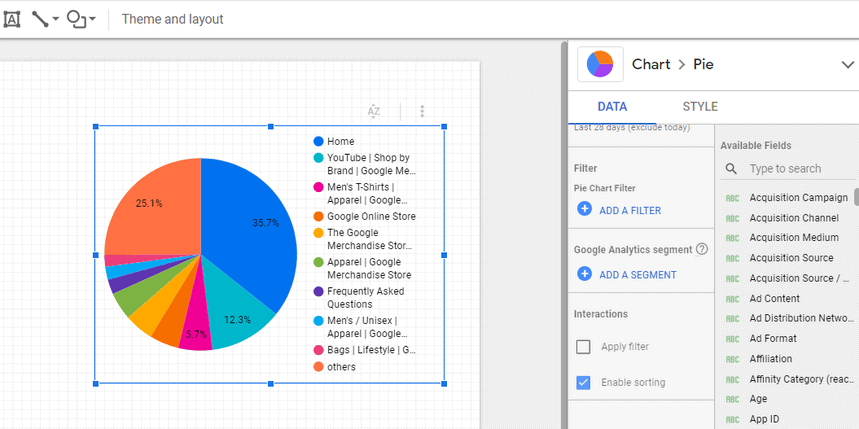Uncheck the Enable sorting checkbox

pos(583,382)
